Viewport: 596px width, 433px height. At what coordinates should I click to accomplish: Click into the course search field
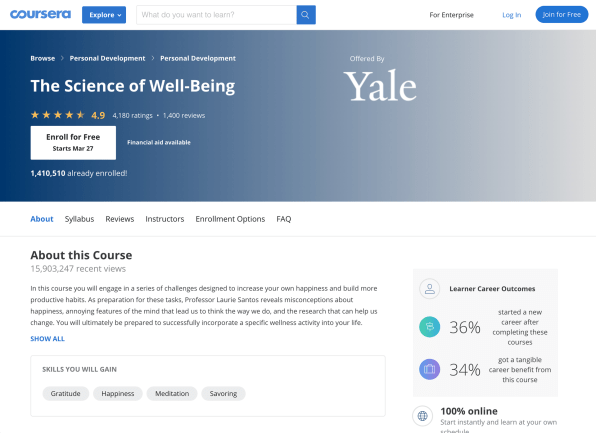216,15
